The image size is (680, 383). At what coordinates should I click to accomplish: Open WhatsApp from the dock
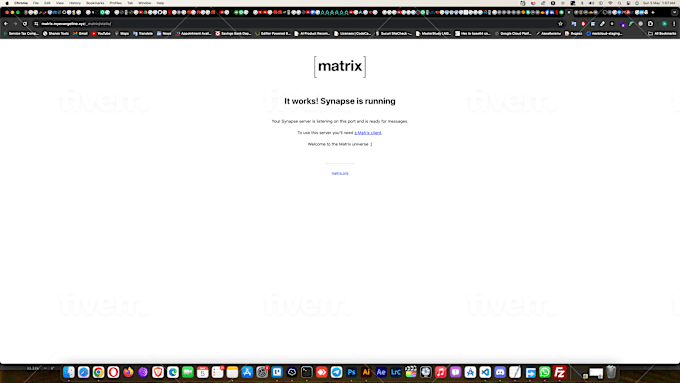(545, 372)
